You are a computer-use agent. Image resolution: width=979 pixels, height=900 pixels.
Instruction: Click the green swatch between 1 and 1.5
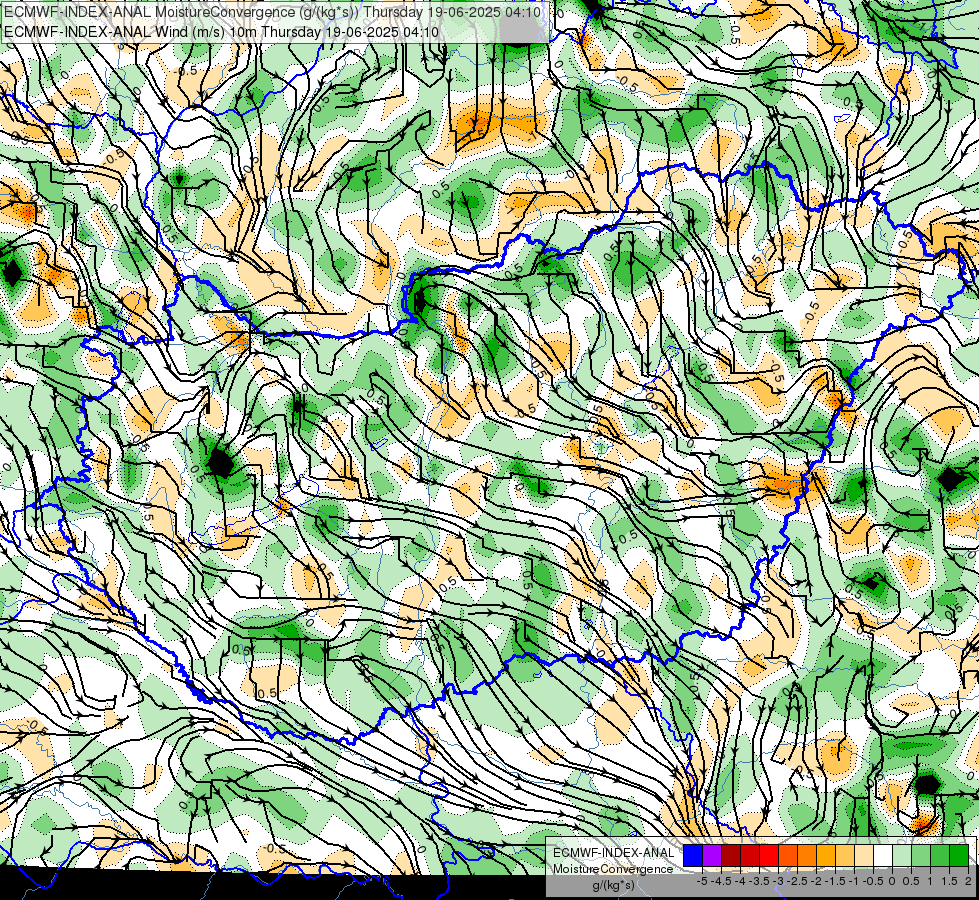click(x=940, y=855)
